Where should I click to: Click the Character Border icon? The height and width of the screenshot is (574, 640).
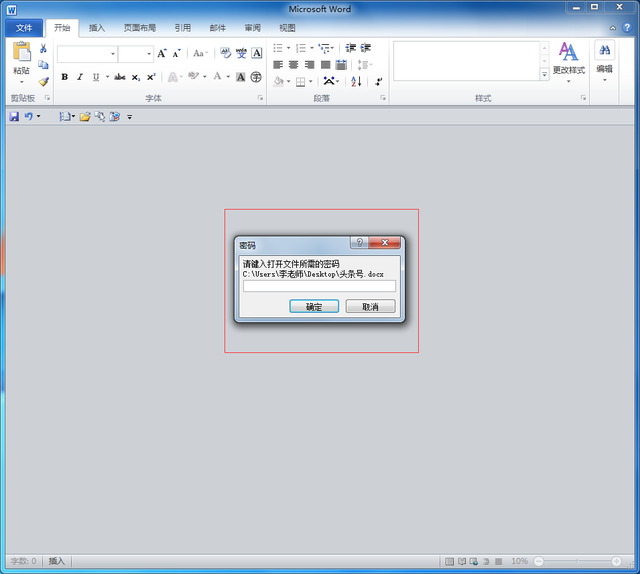pos(257,53)
